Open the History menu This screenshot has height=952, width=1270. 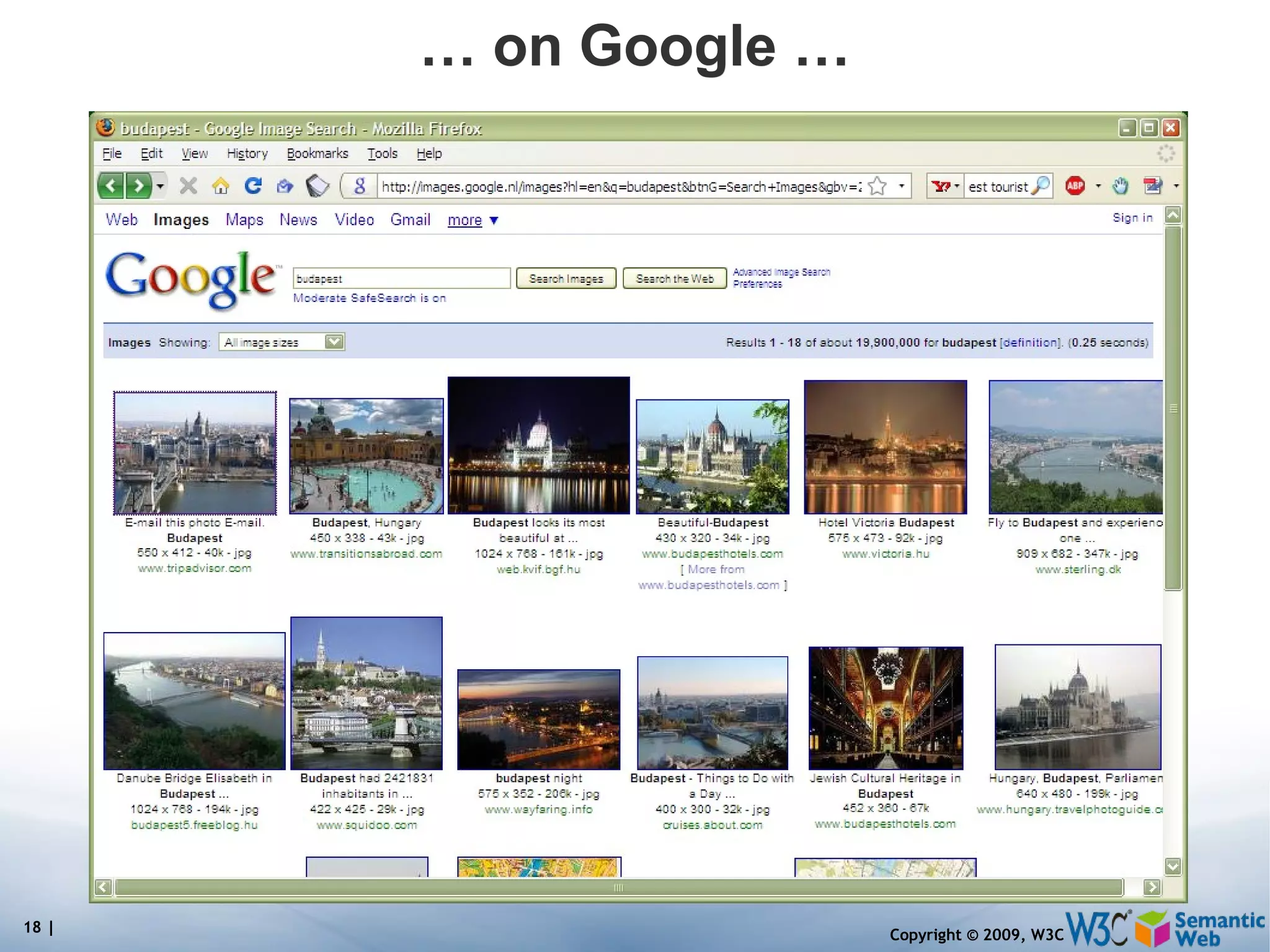tap(247, 153)
